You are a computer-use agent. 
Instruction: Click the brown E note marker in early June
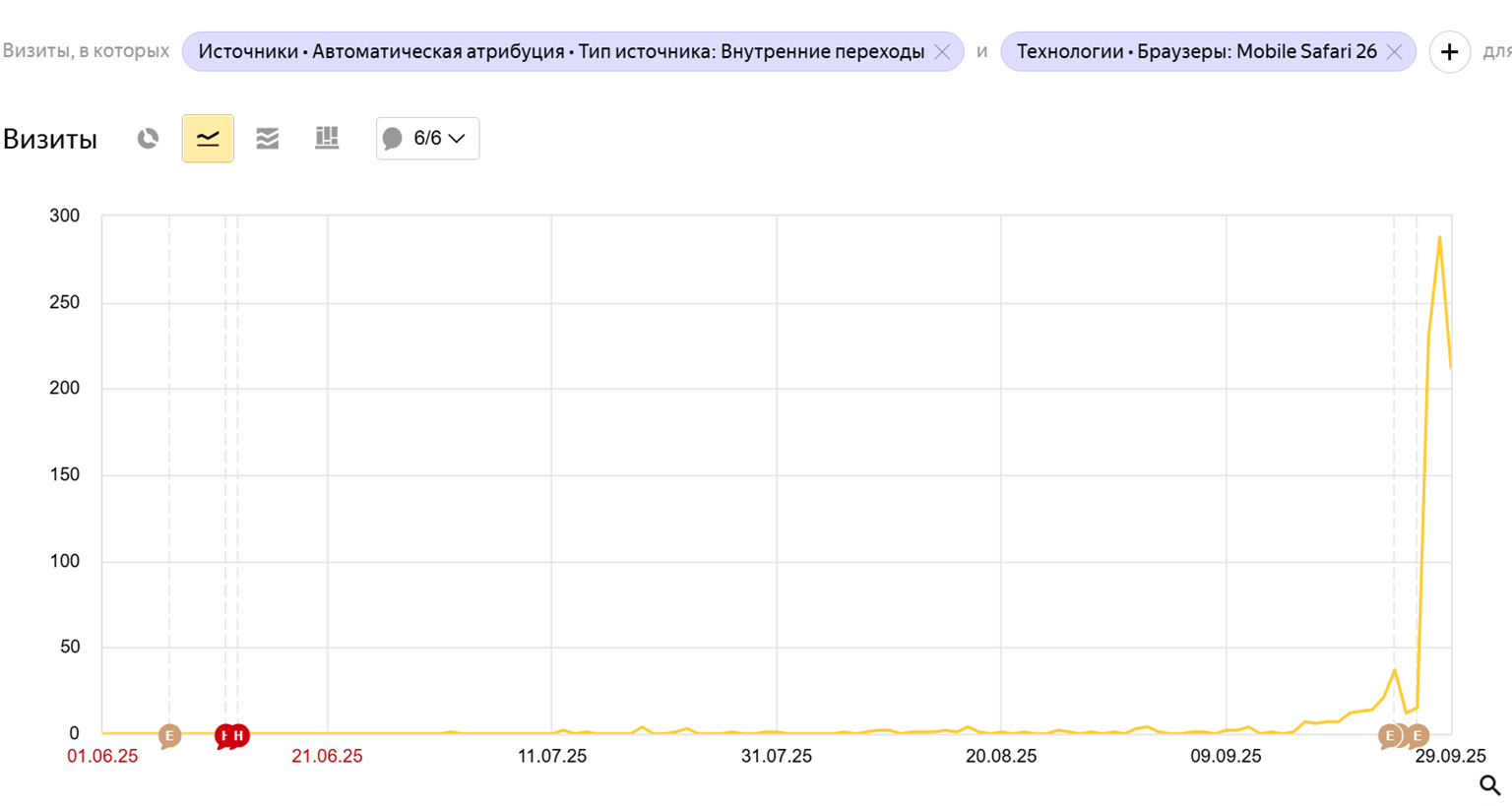169,735
